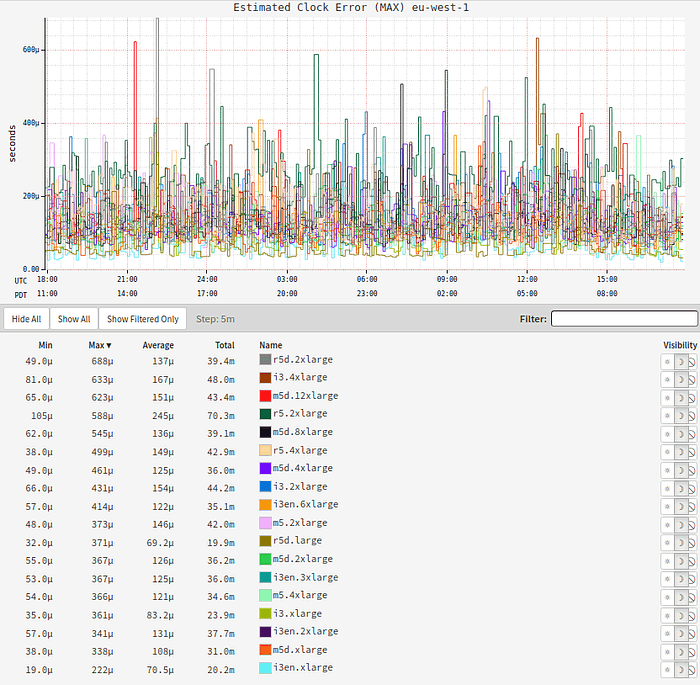This screenshot has height=685, width=700.
Task: Hide the m5d.4xlarge series via slashed-circle icon
Action: pos(690,469)
